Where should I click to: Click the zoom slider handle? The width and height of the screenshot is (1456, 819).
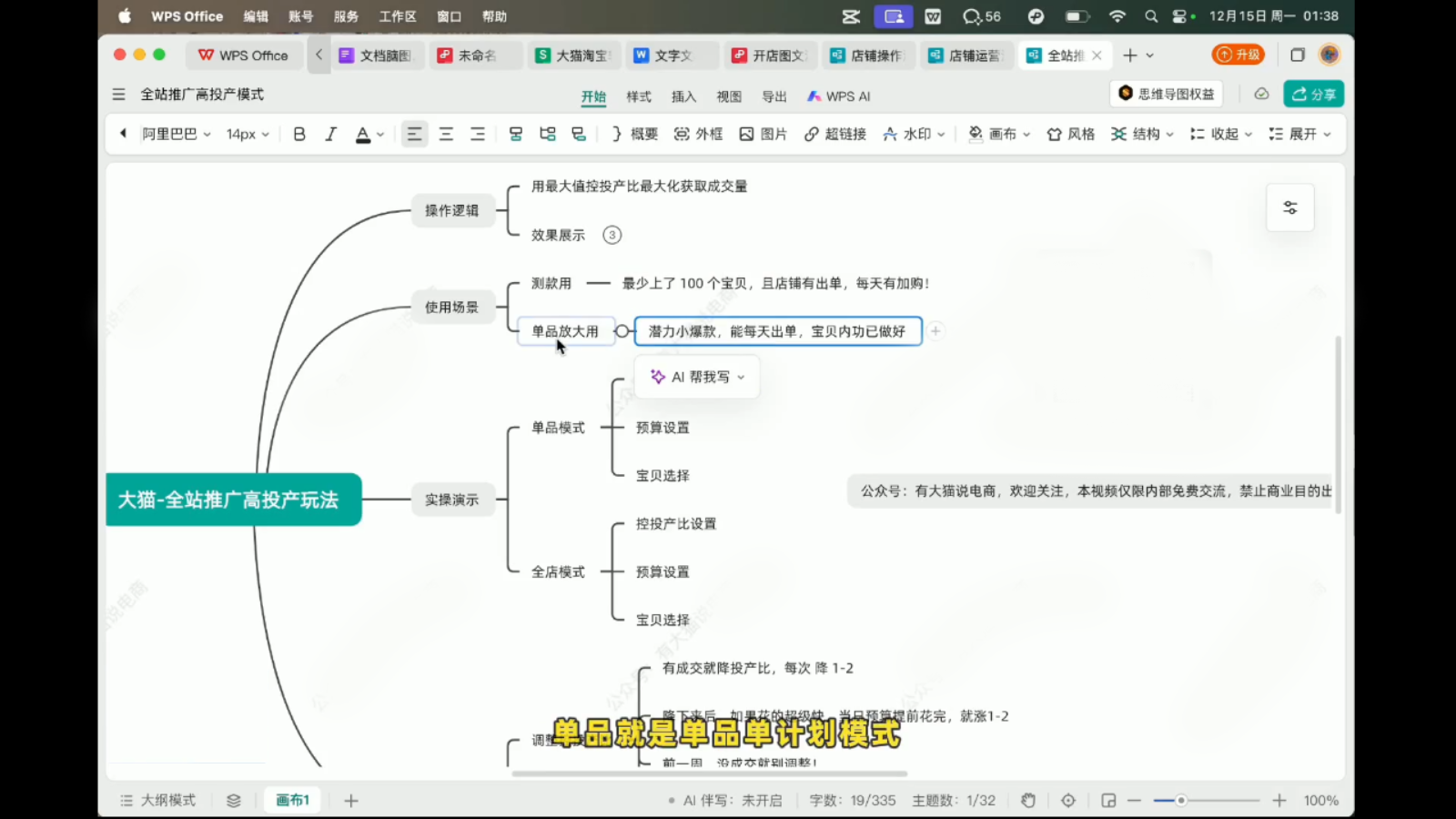(x=1180, y=800)
